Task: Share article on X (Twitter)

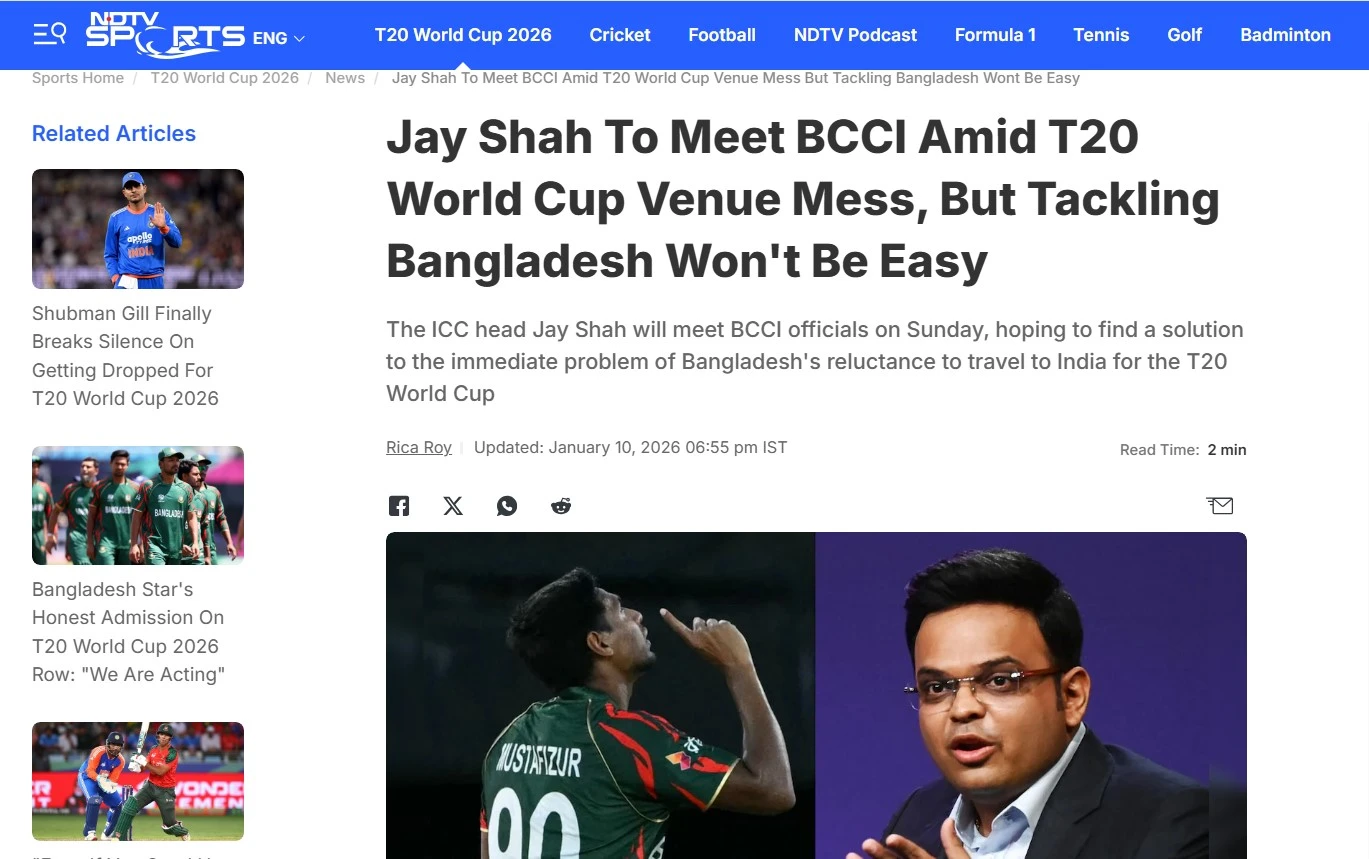Action: [x=453, y=506]
